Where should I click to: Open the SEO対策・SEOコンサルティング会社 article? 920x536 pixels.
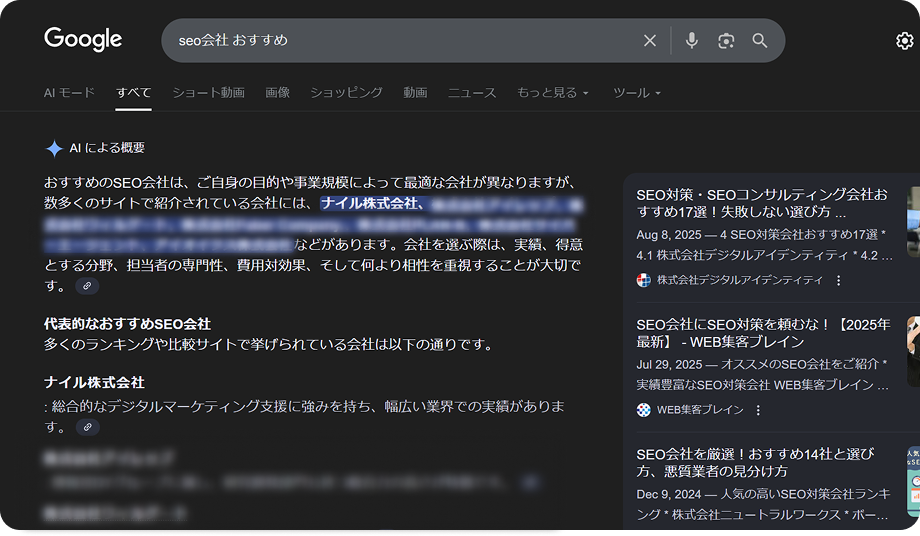761,203
